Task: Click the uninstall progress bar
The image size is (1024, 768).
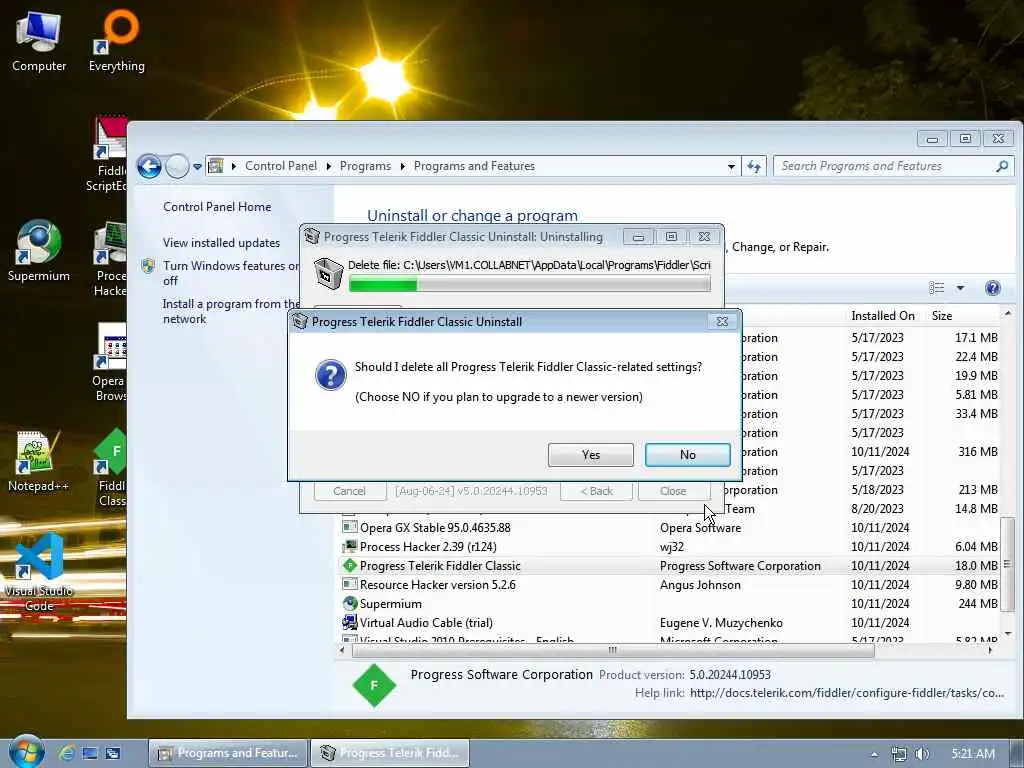Action: (530, 284)
